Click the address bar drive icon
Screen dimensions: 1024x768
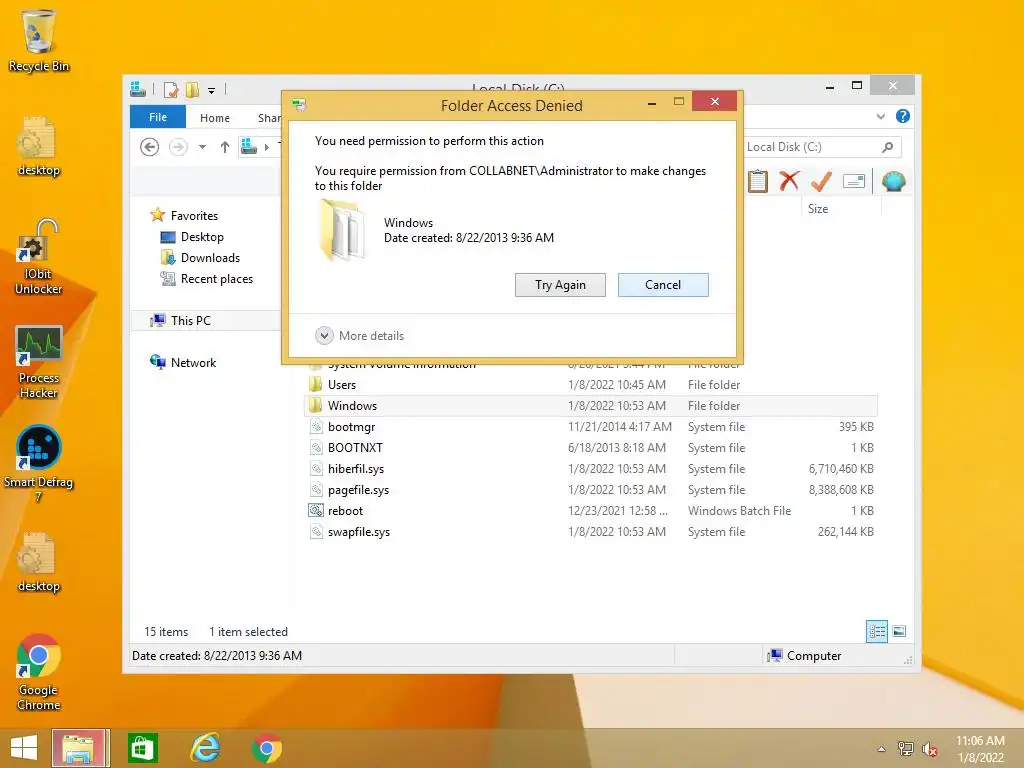tap(249, 147)
